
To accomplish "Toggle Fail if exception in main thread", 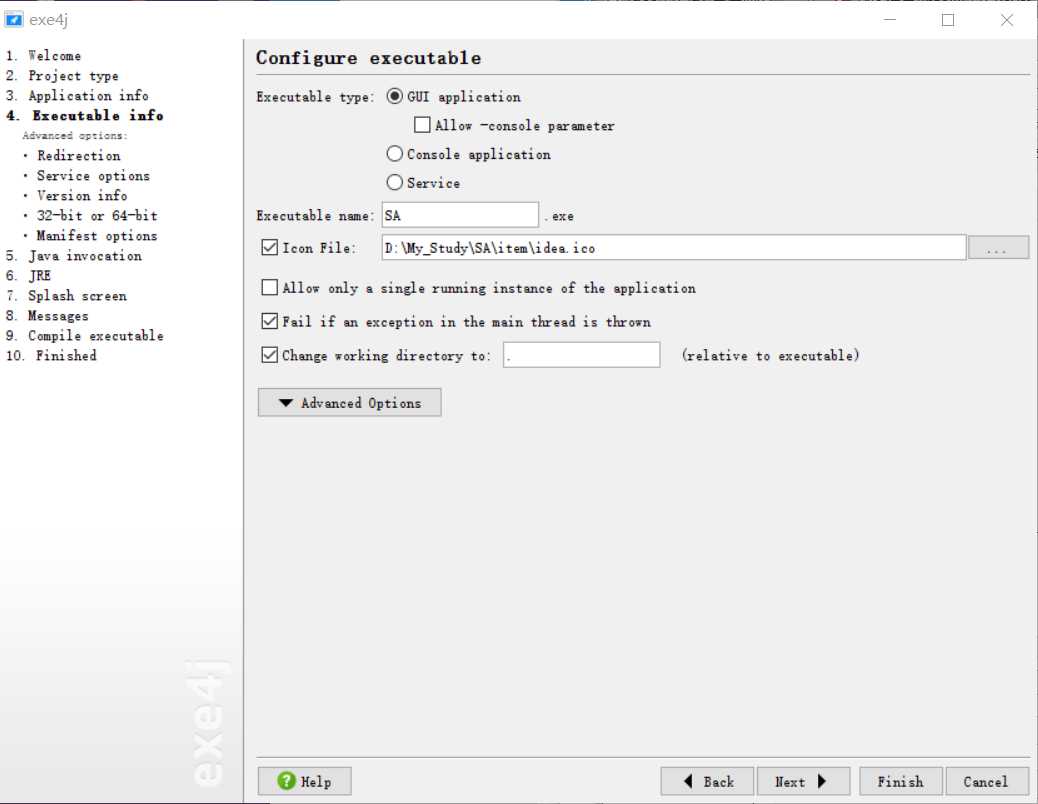I will [269, 322].
